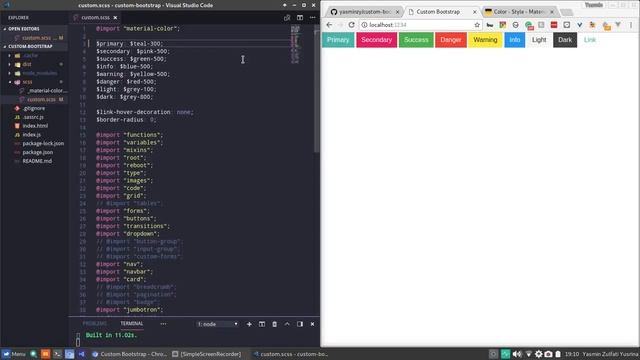Collapse the Open Editors section

click(x=24, y=29)
